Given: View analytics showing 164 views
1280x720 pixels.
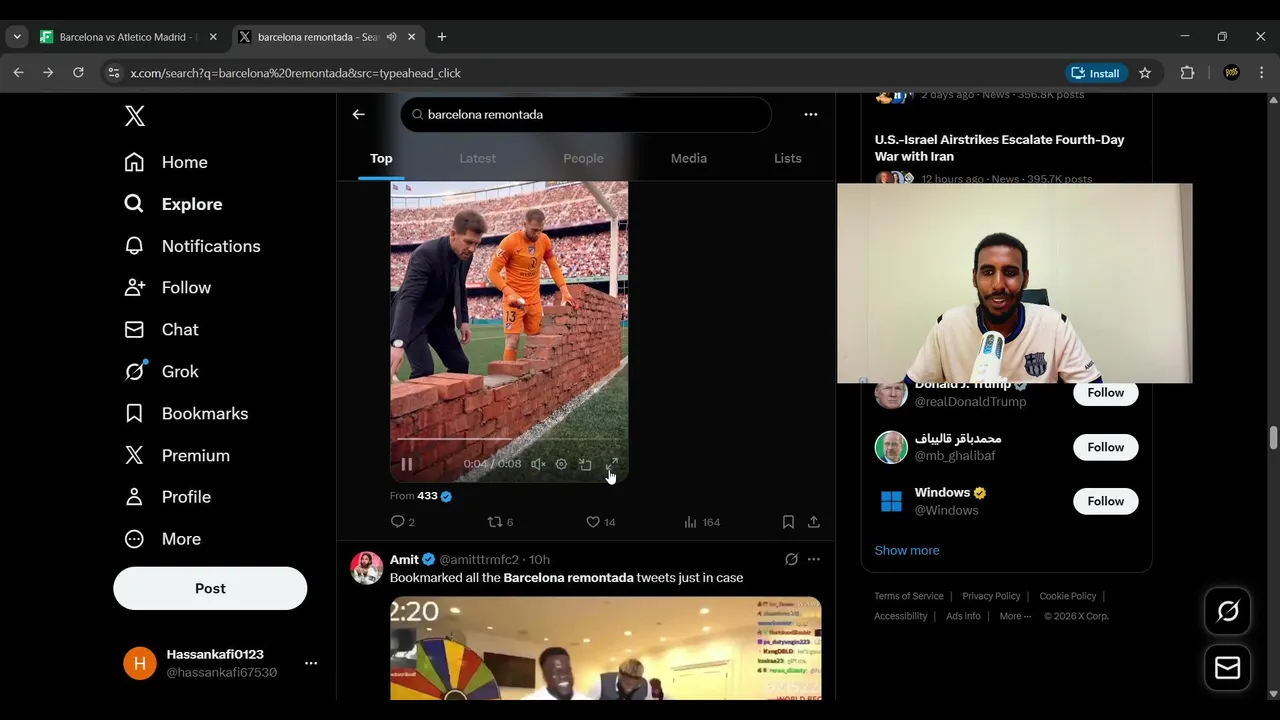Looking at the screenshot, I should pos(702,522).
